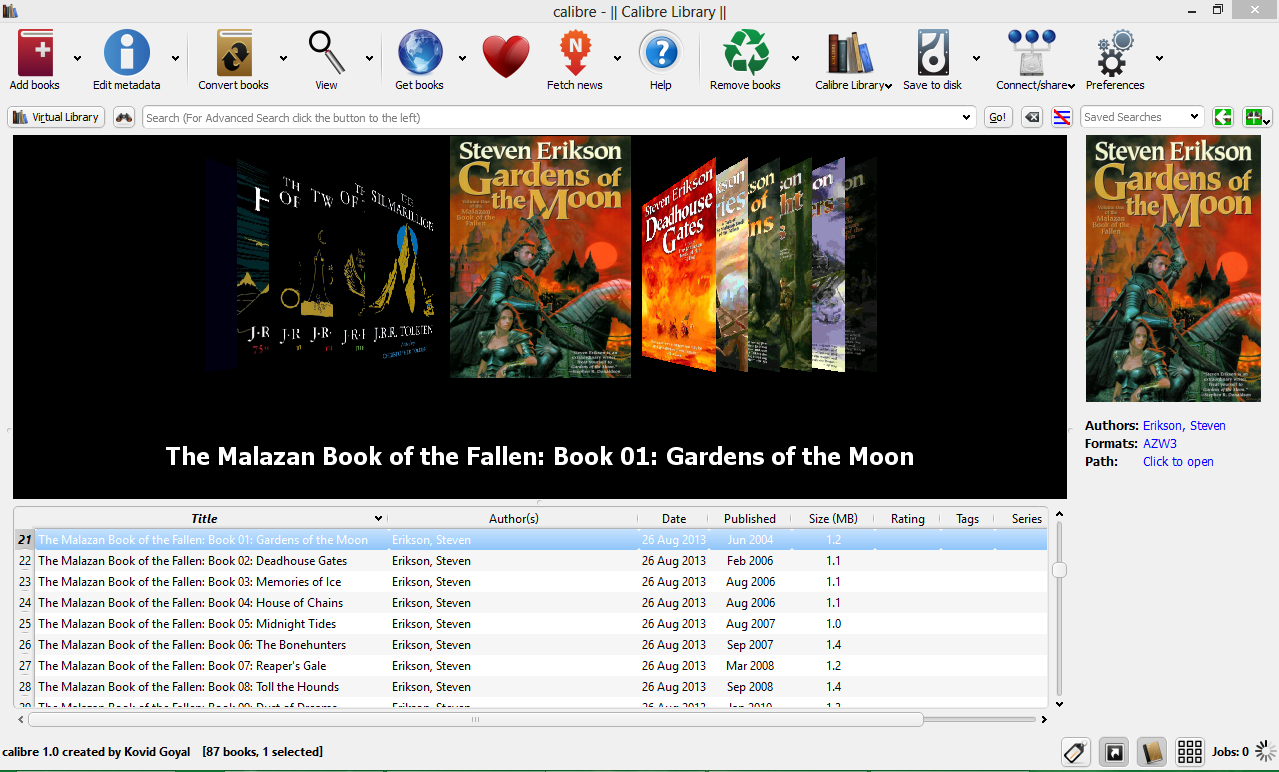Sort by the Title column header
The height and width of the screenshot is (772, 1279).
coord(204,518)
